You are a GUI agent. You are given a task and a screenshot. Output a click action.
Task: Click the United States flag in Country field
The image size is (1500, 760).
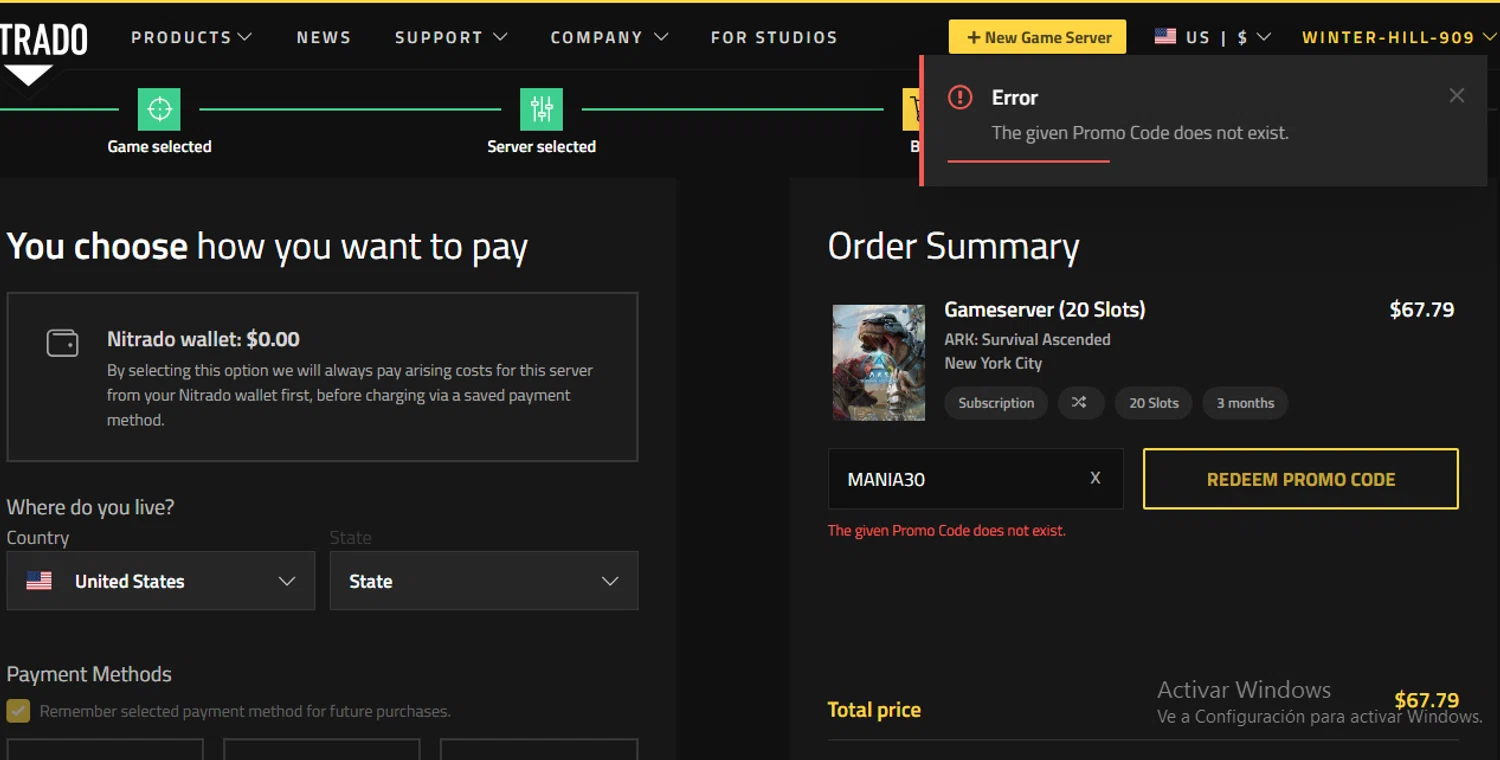pyautogui.click(x=39, y=581)
